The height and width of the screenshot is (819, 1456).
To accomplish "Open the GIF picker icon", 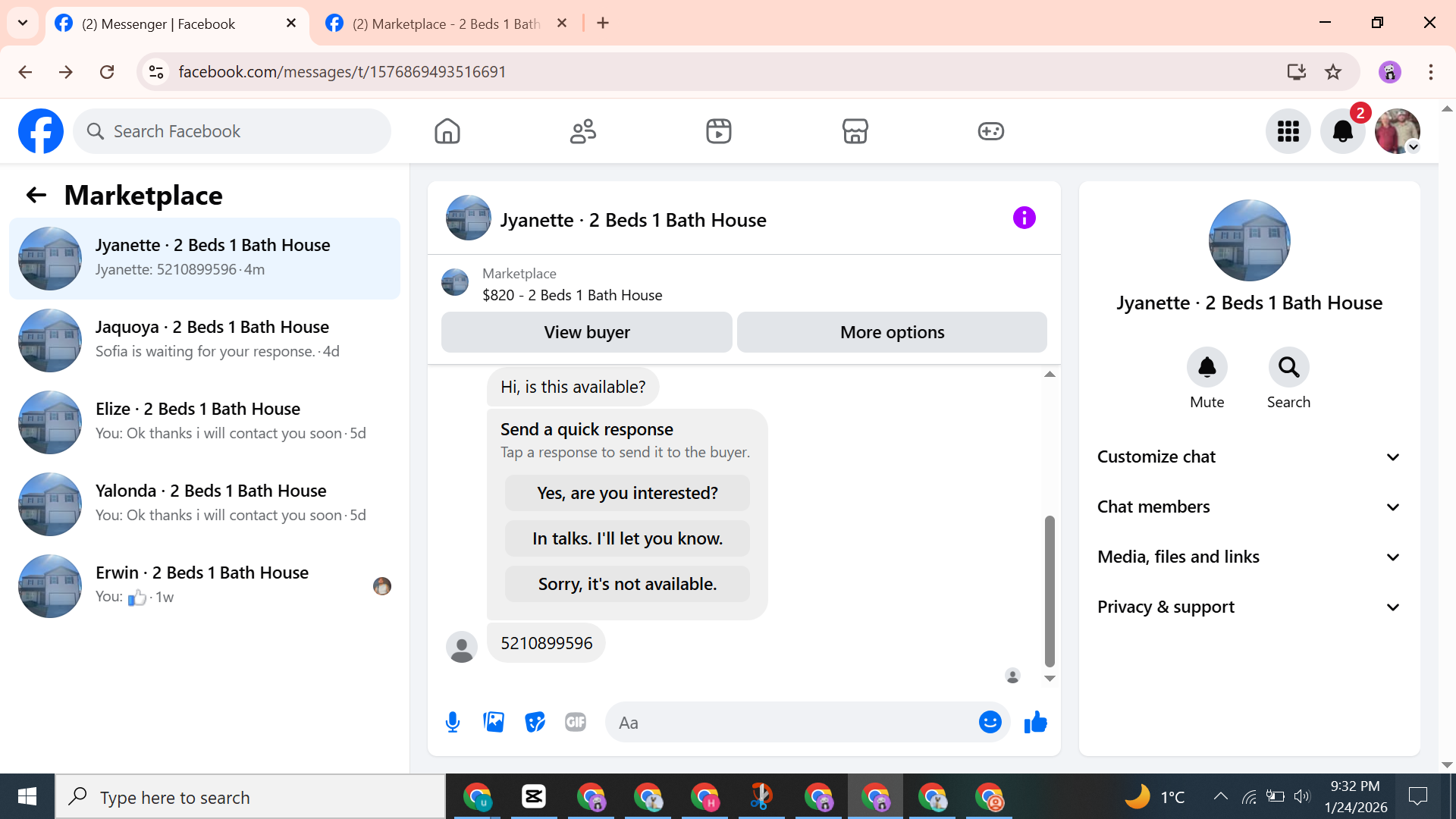I will coord(576,722).
